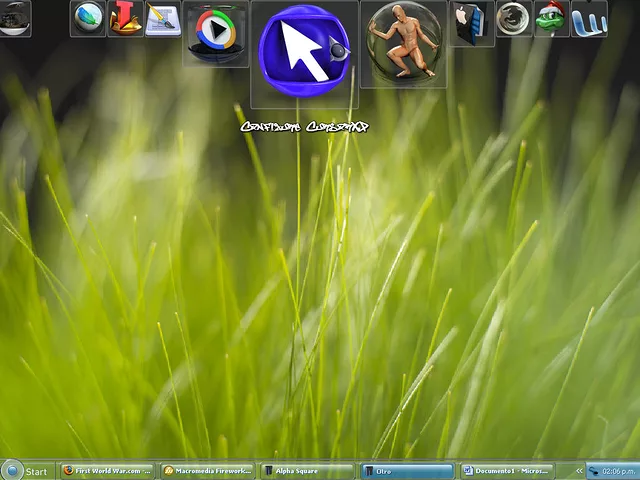Click the Start orb icon
The width and height of the screenshot is (640, 480).
tap(12, 470)
